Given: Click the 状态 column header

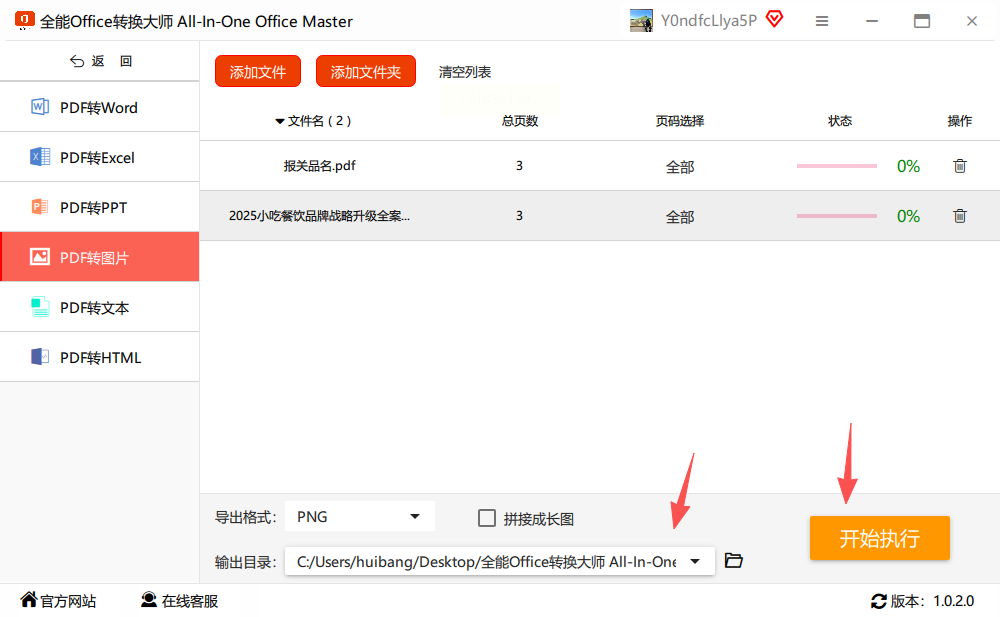Looking at the screenshot, I should 840,121.
